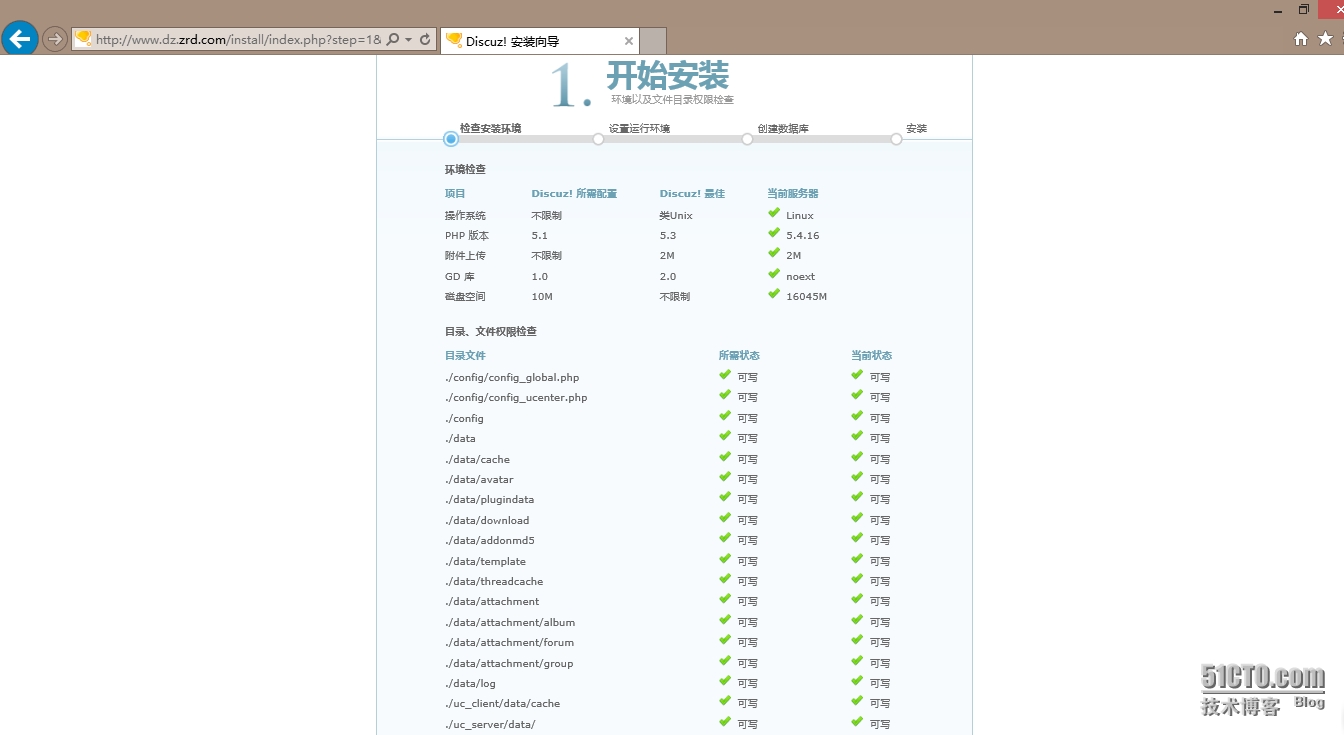Click current-status checkmark for ./uc_client/data/cache
This screenshot has width=1344, height=735.
tap(857, 701)
